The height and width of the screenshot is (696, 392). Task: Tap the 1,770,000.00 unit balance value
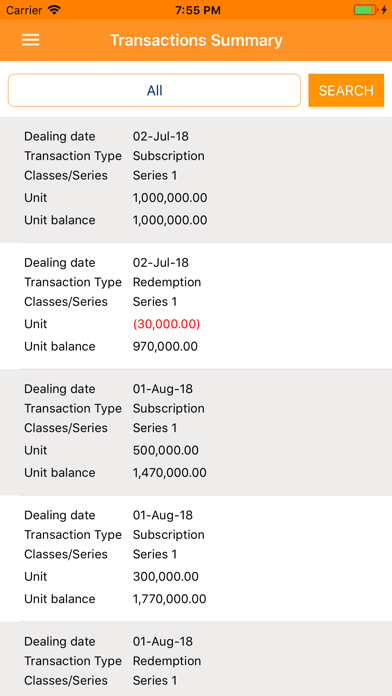tap(170, 599)
